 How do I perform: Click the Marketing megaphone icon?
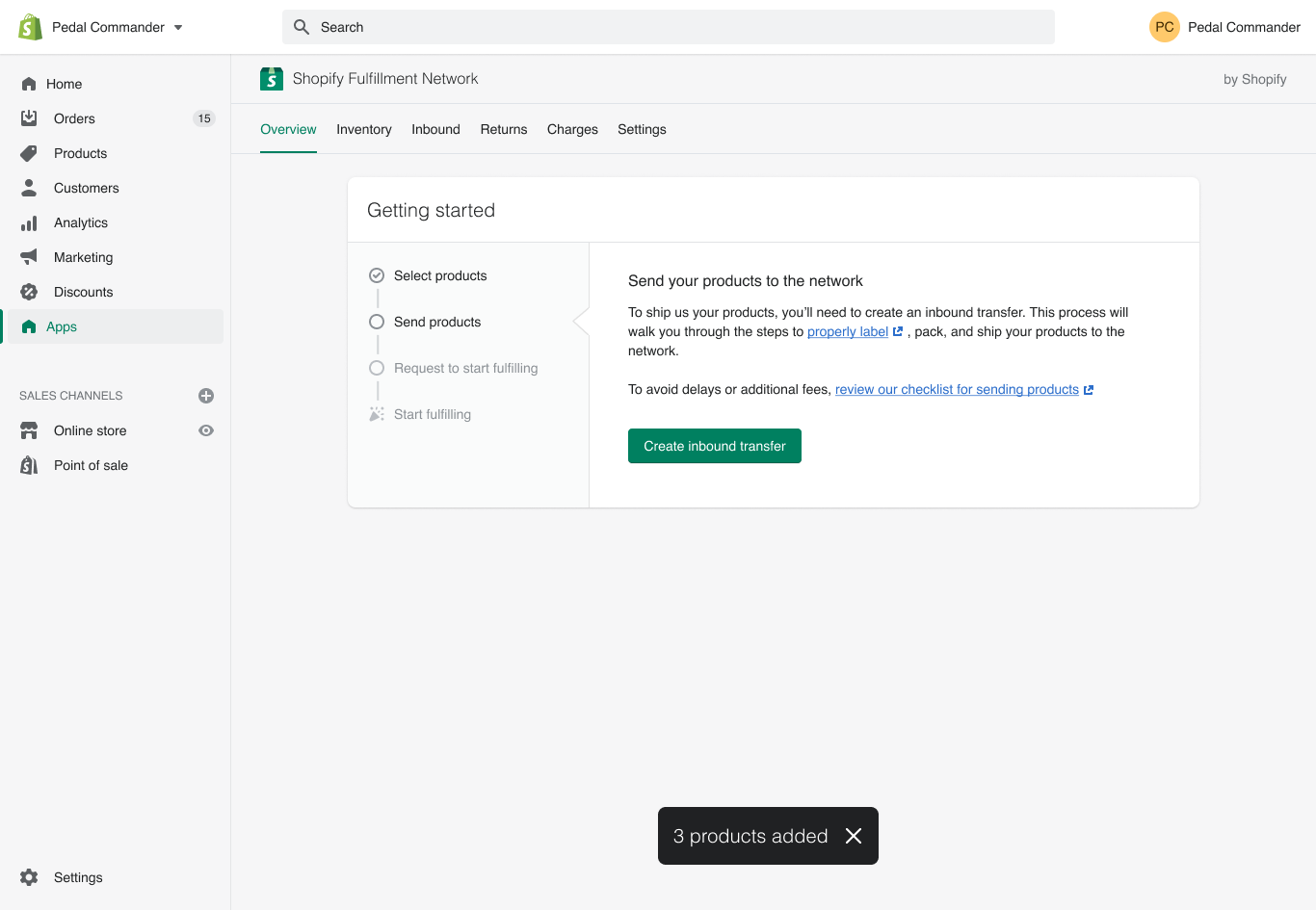(29, 257)
